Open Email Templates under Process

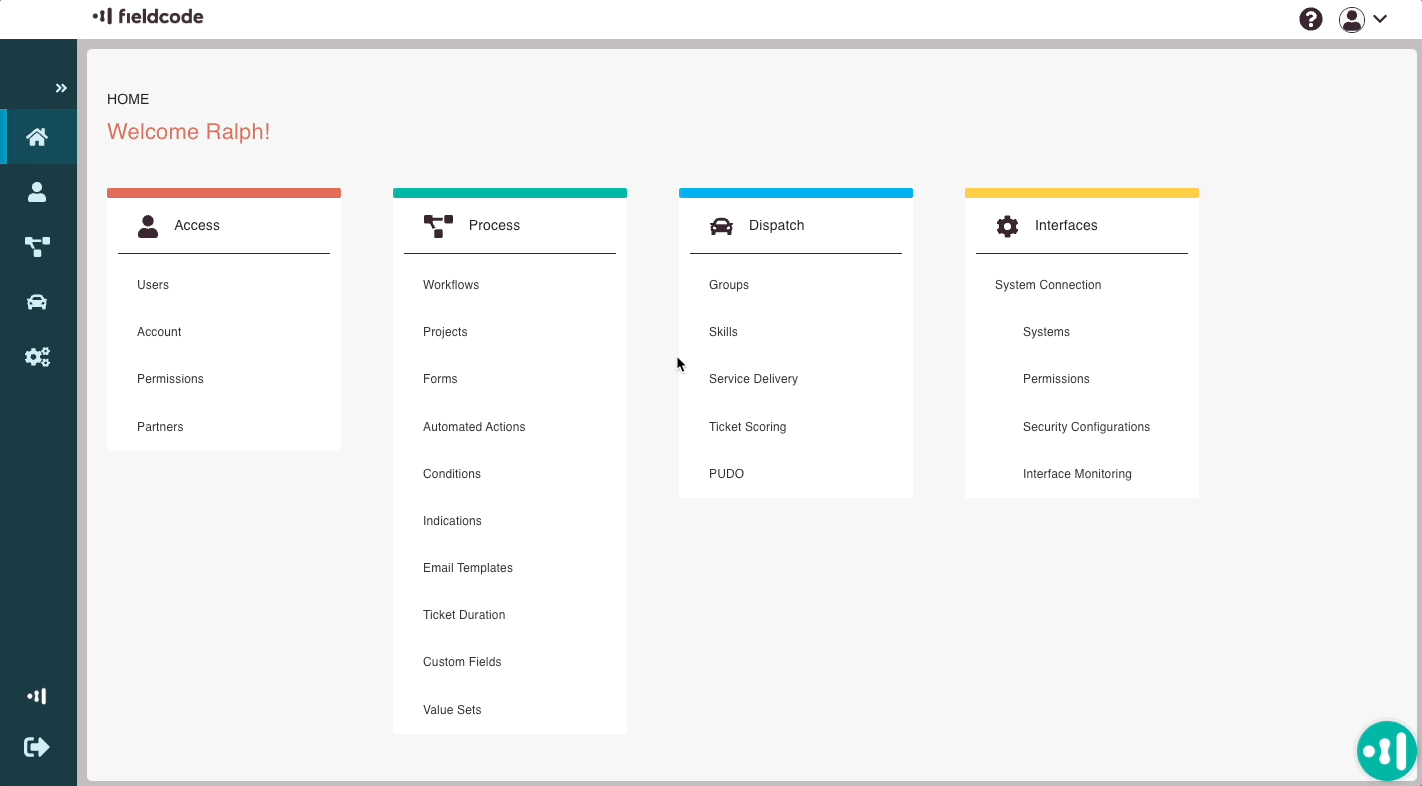point(468,568)
